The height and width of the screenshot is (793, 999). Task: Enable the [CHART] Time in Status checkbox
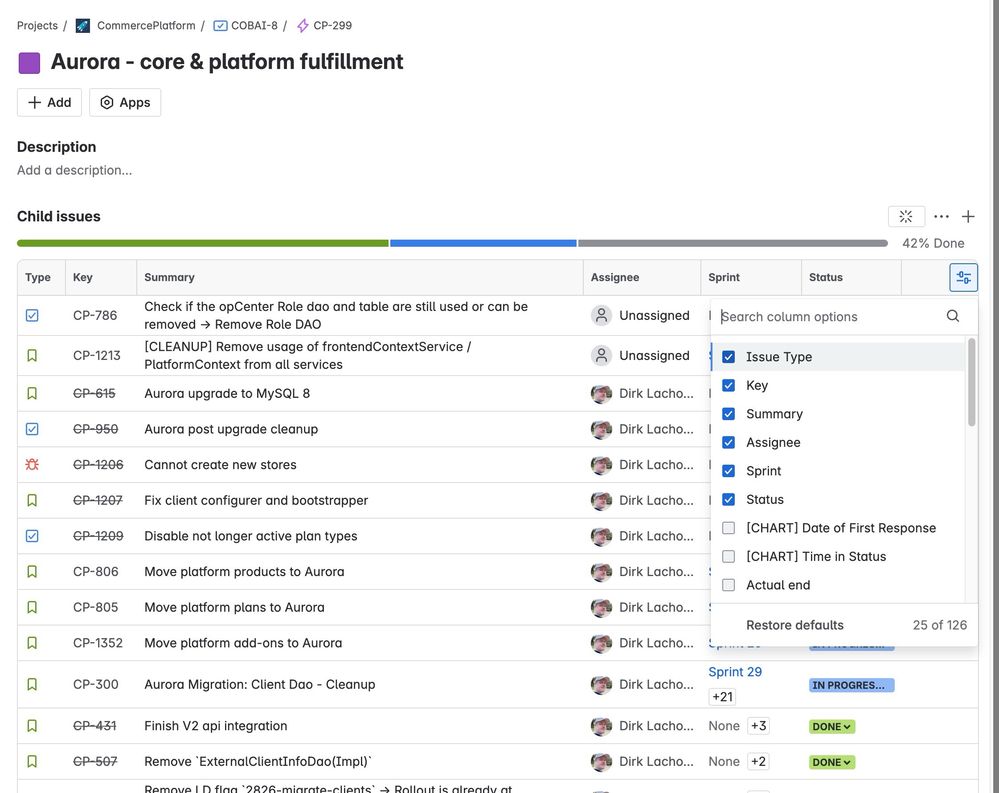pos(728,556)
